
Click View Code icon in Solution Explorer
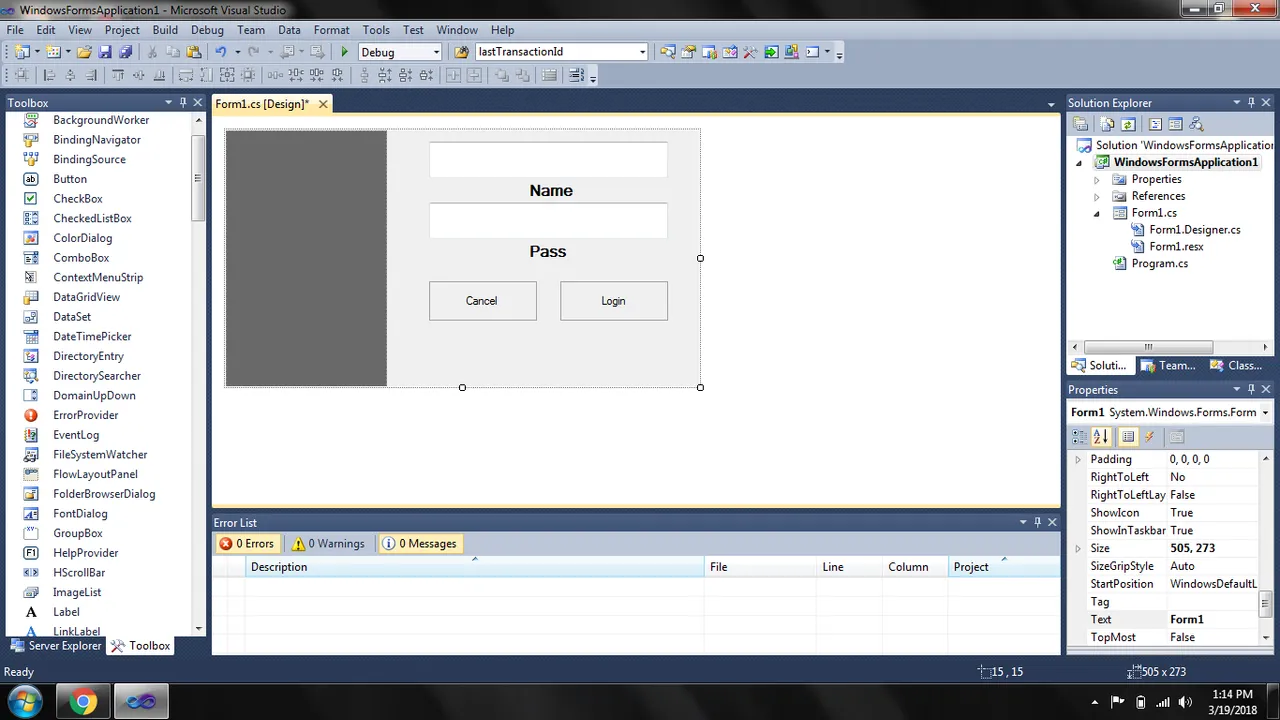coord(1155,125)
